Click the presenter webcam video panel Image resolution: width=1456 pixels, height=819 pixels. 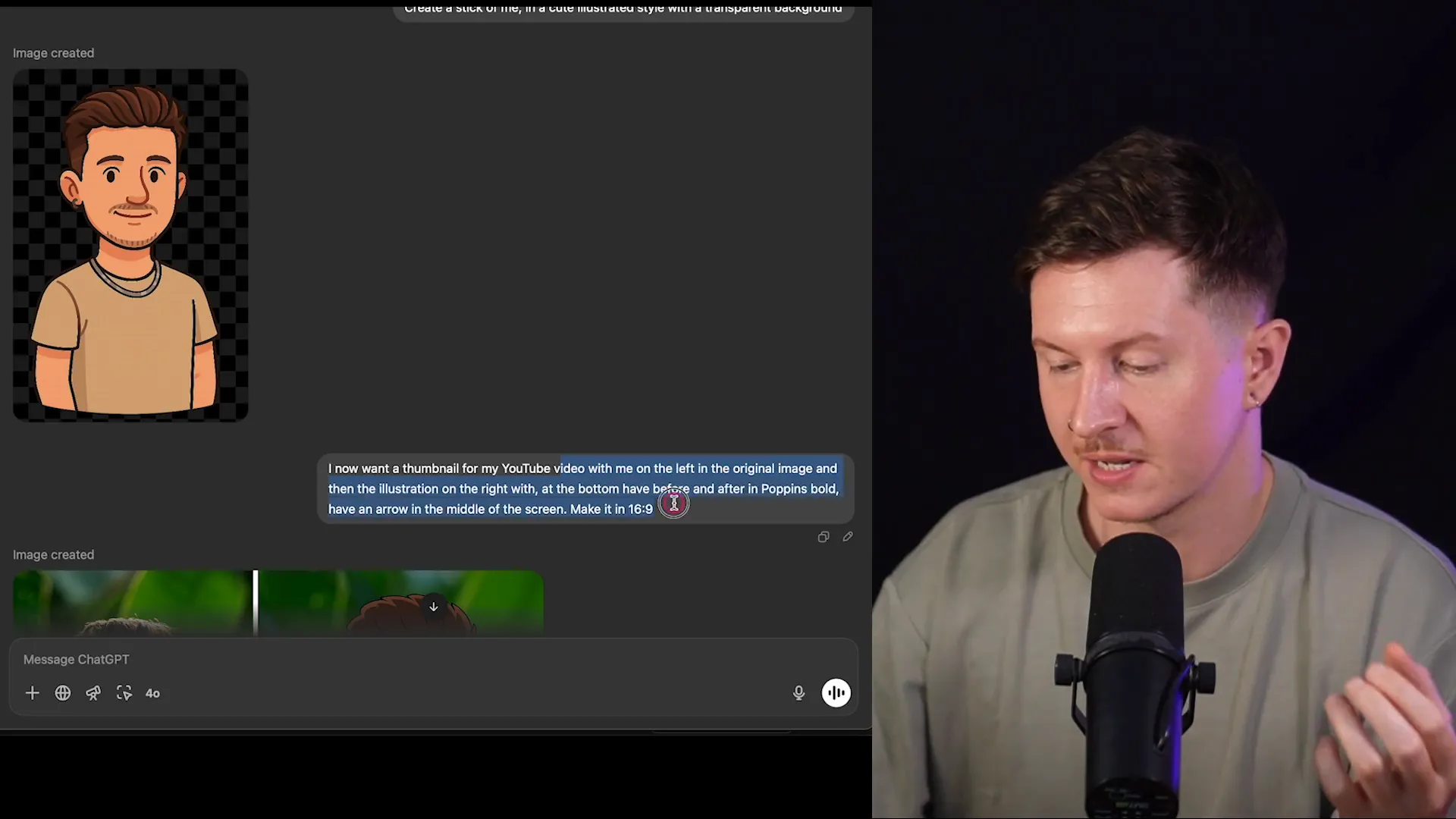[x=1163, y=409]
